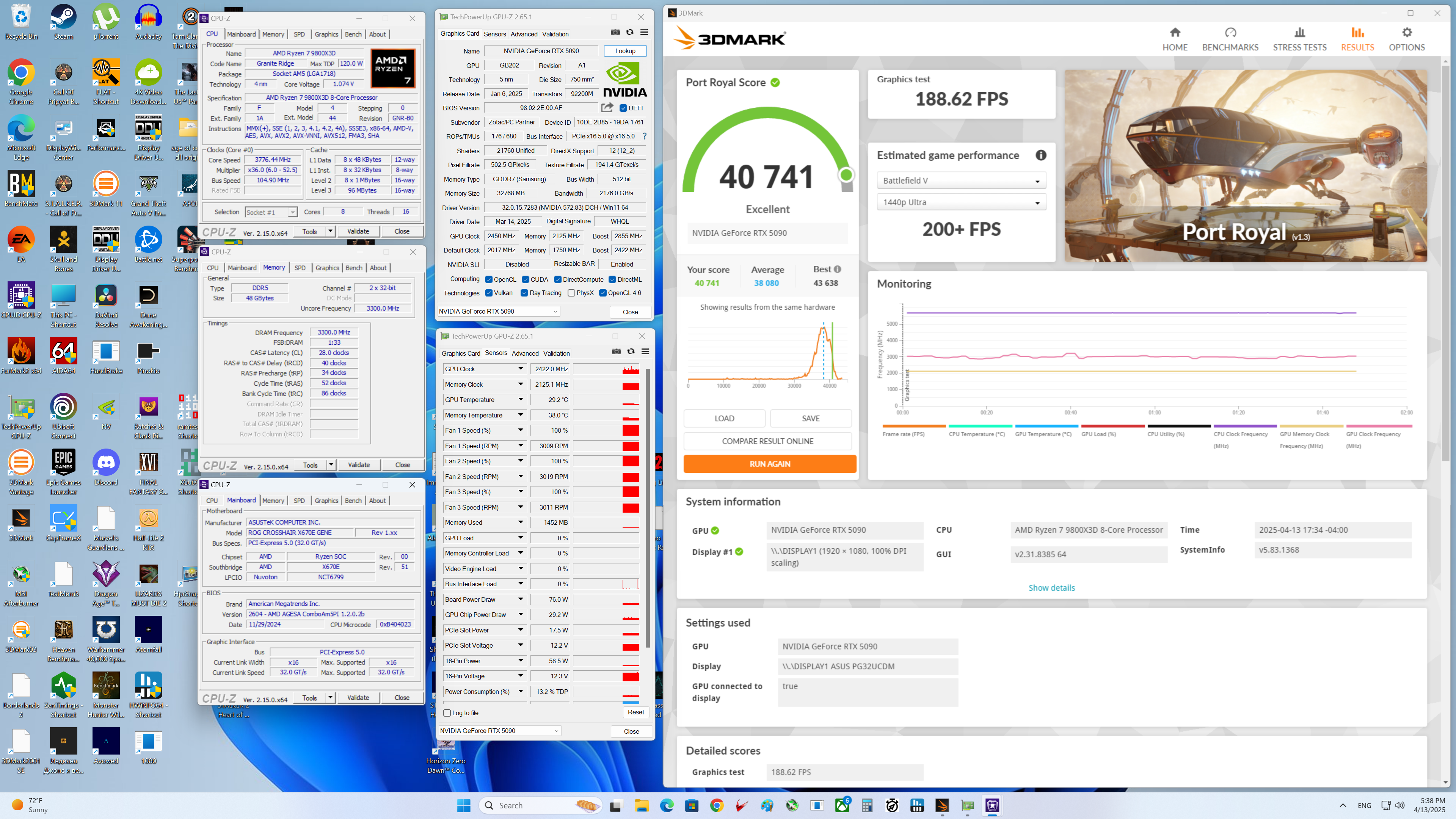Click GPU-Z Sensors list scrollbar
Screen dimensions: 1456x819
point(647,508)
